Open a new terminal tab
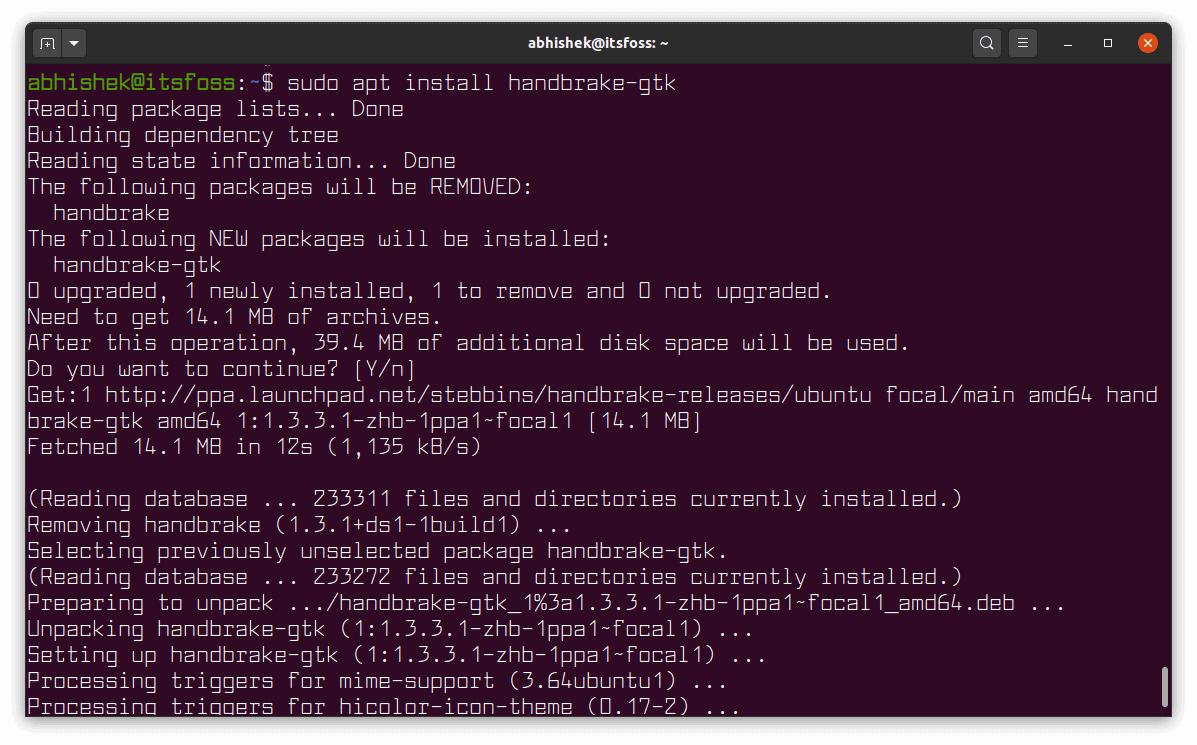The height and width of the screenshot is (745, 1197). pyautogui.click(x=47, y=43)
